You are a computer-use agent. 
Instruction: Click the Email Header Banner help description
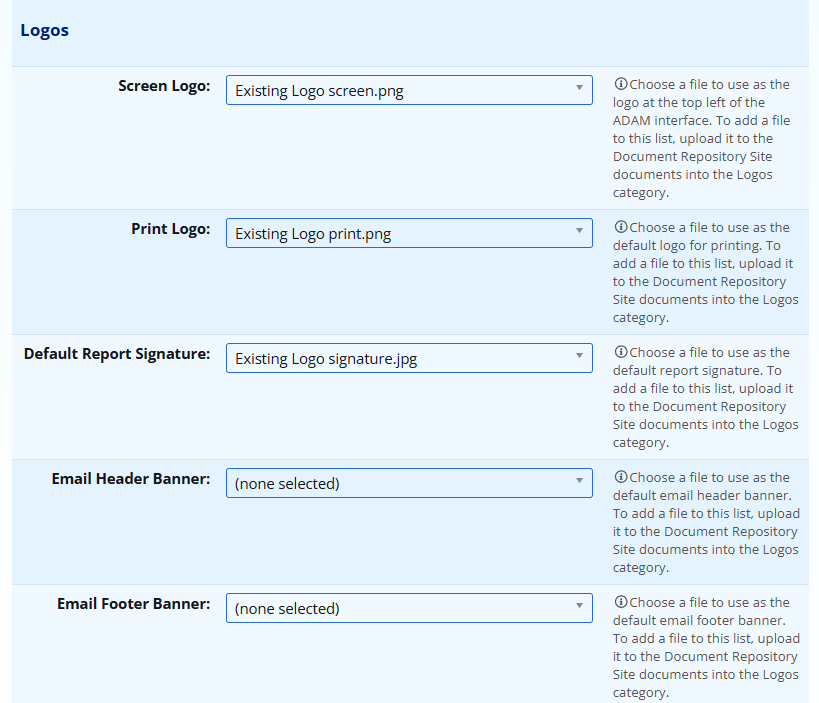pyautogui.click(x=705, y=523)
